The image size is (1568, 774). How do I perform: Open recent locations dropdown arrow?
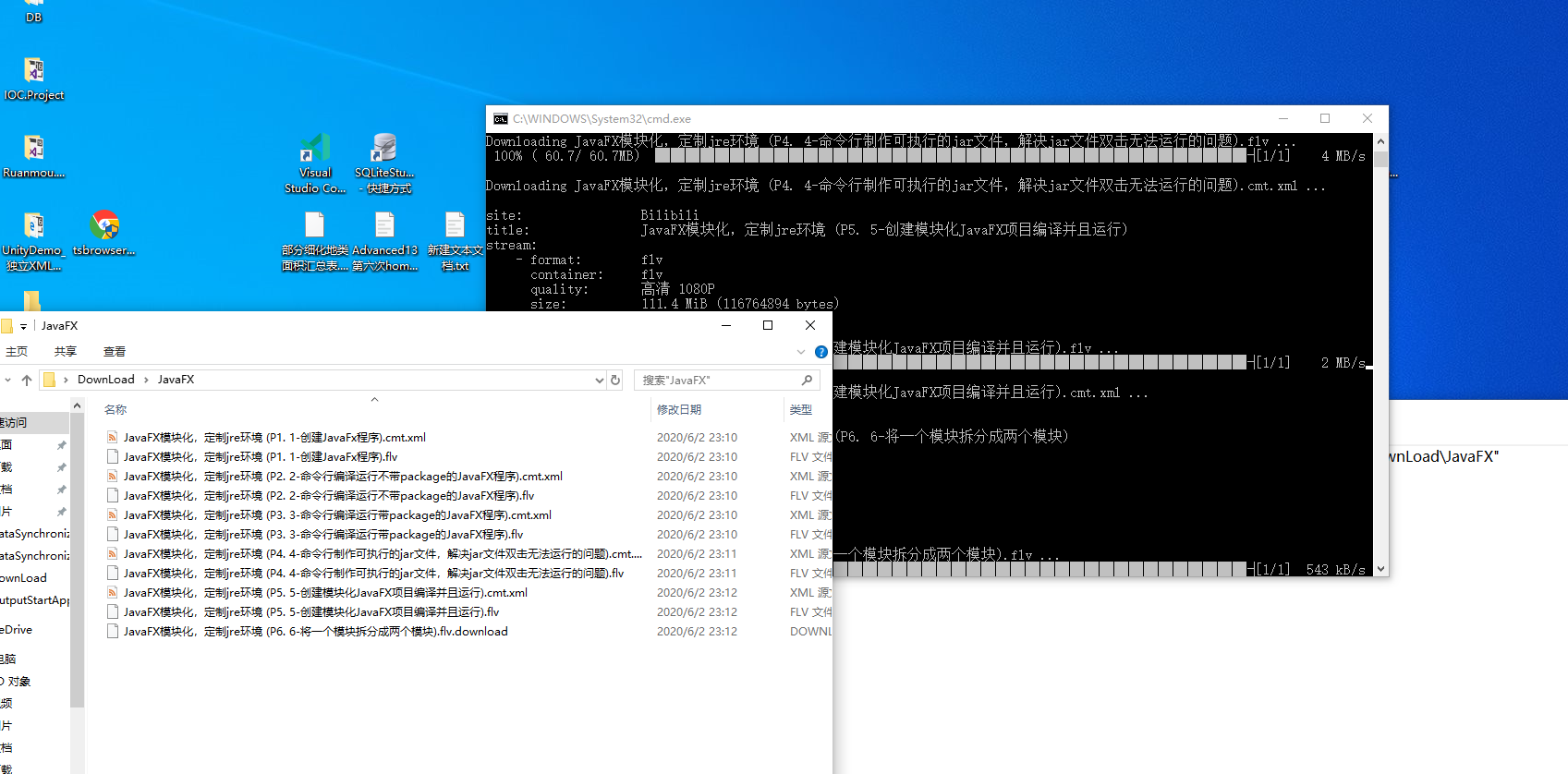[7, 380]
